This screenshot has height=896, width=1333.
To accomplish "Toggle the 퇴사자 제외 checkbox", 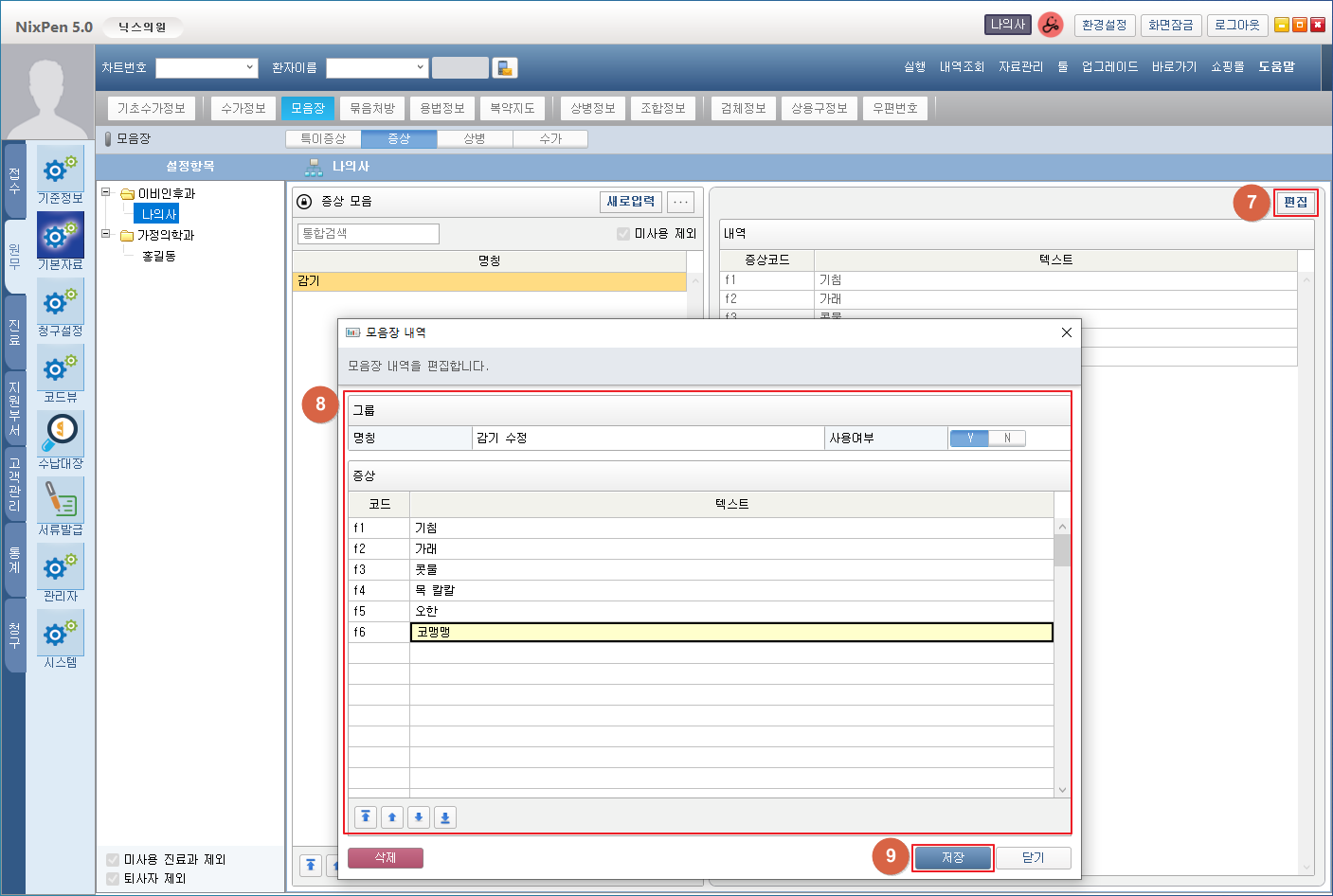I will [x=113, y=879].
